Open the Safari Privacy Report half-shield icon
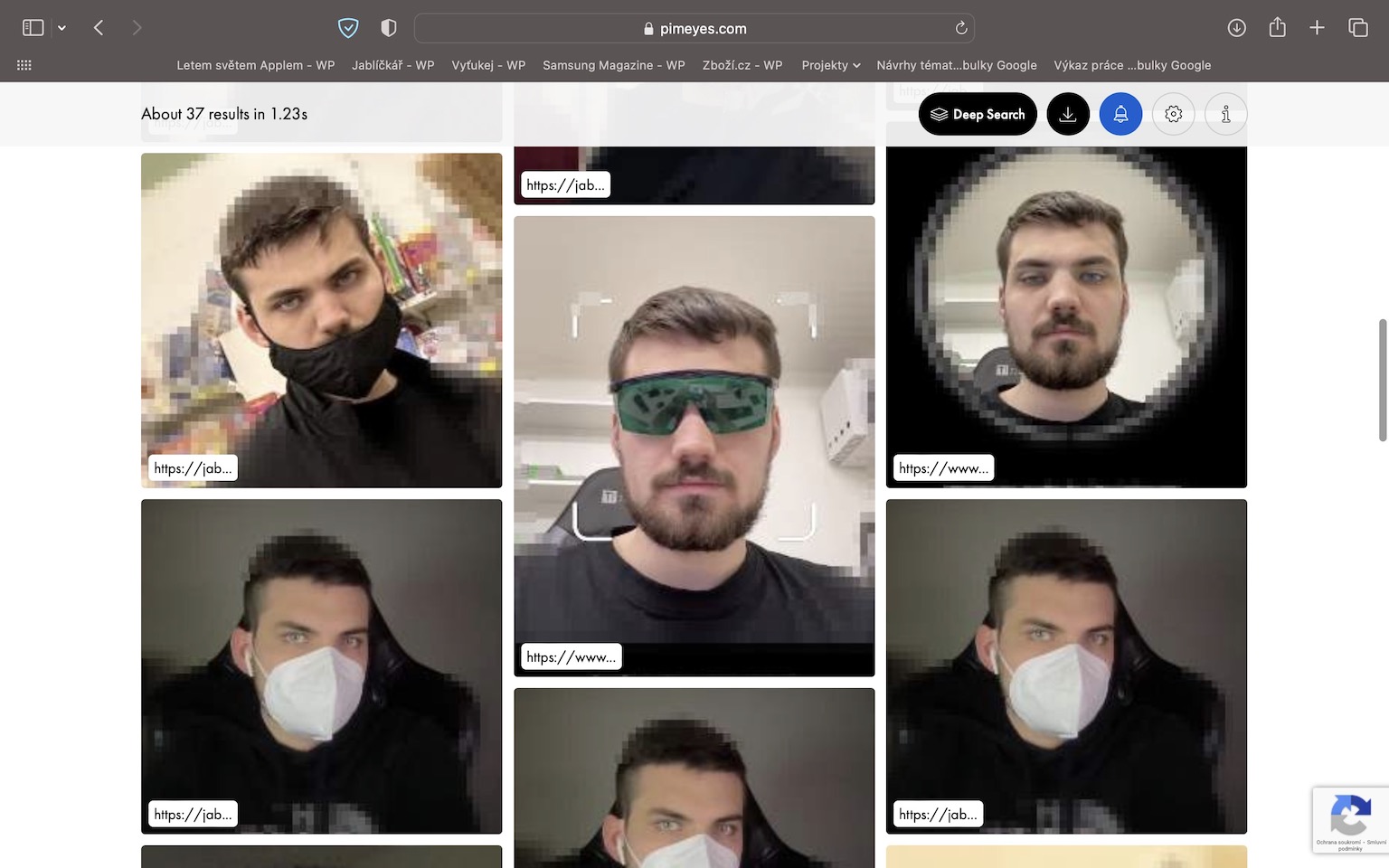The height and width of the screenshot is (868, 1389). 389,28
